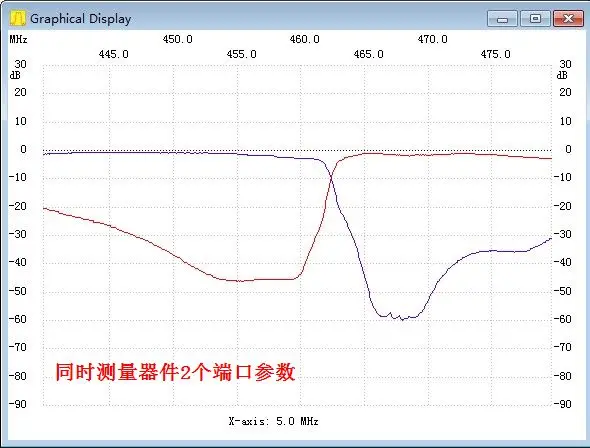The height and width of the screenshot is (448, 590).
Task: Click the MHz unit label
Action: (x=18, y=39)
